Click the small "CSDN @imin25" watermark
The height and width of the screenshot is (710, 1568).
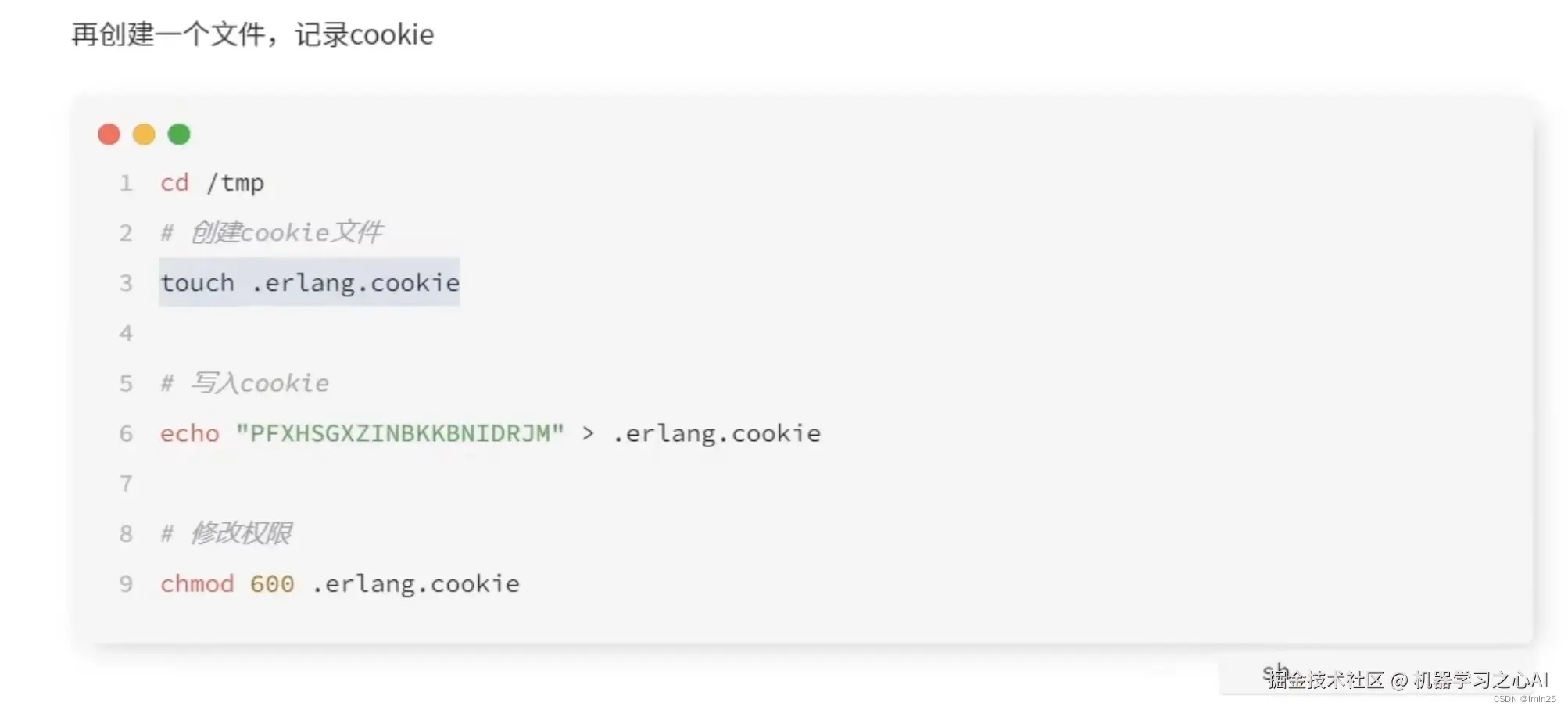pos(1524,699)
